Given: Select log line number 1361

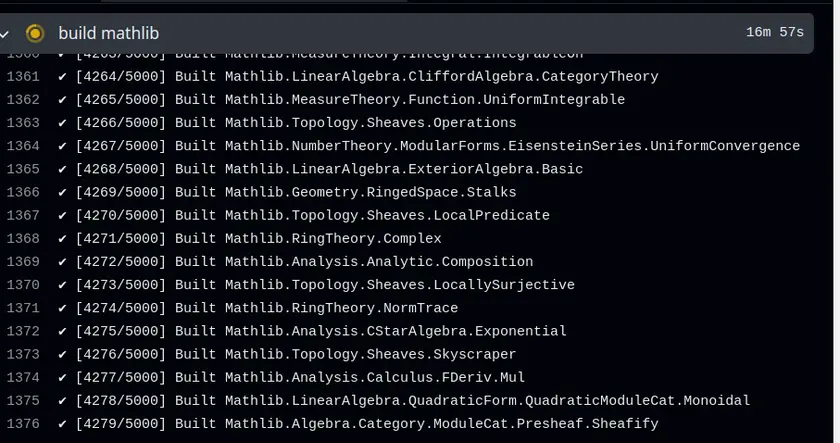Looking at the screenshot, I should tap(23, 77).
